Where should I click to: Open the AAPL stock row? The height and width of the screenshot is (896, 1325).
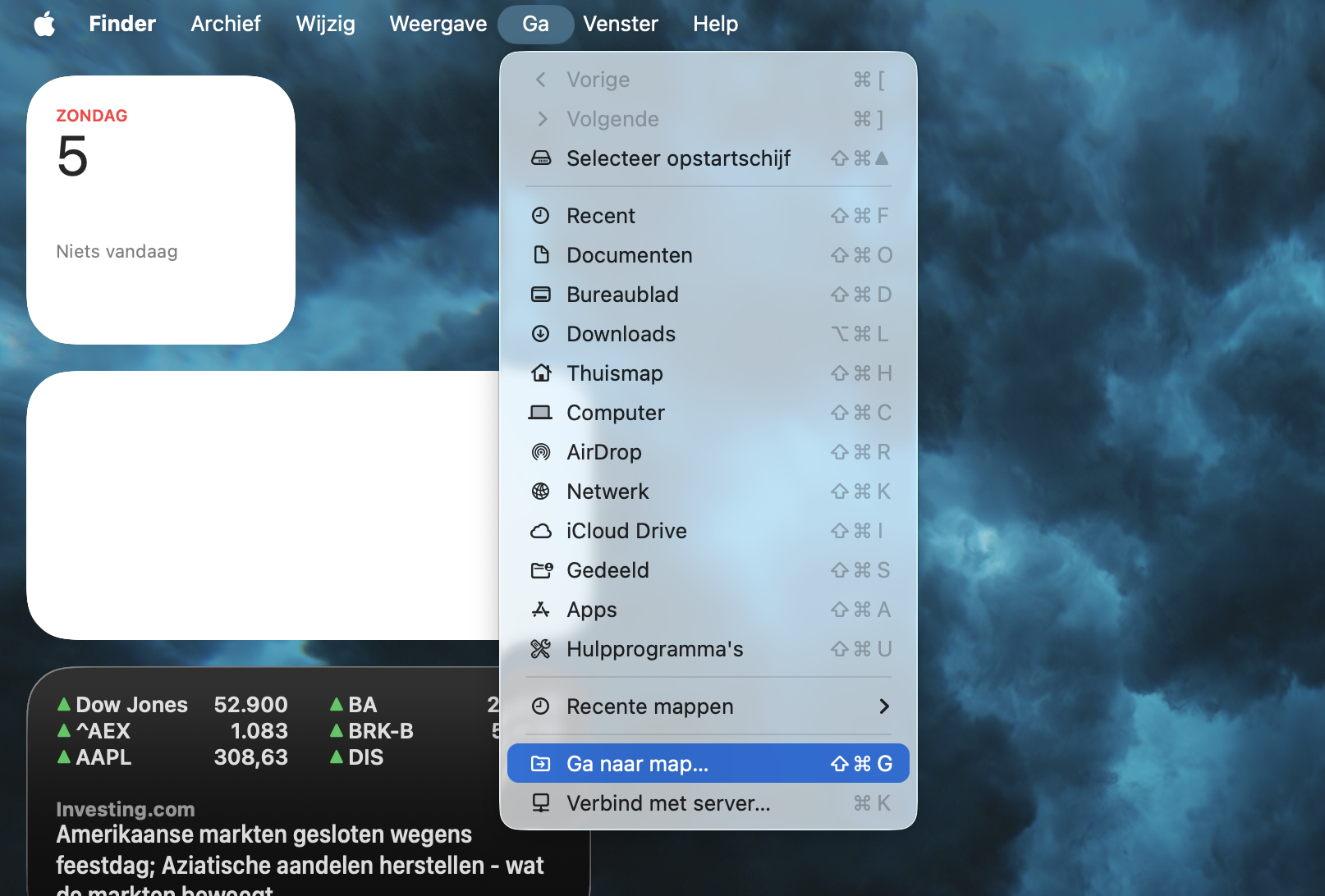172,757
